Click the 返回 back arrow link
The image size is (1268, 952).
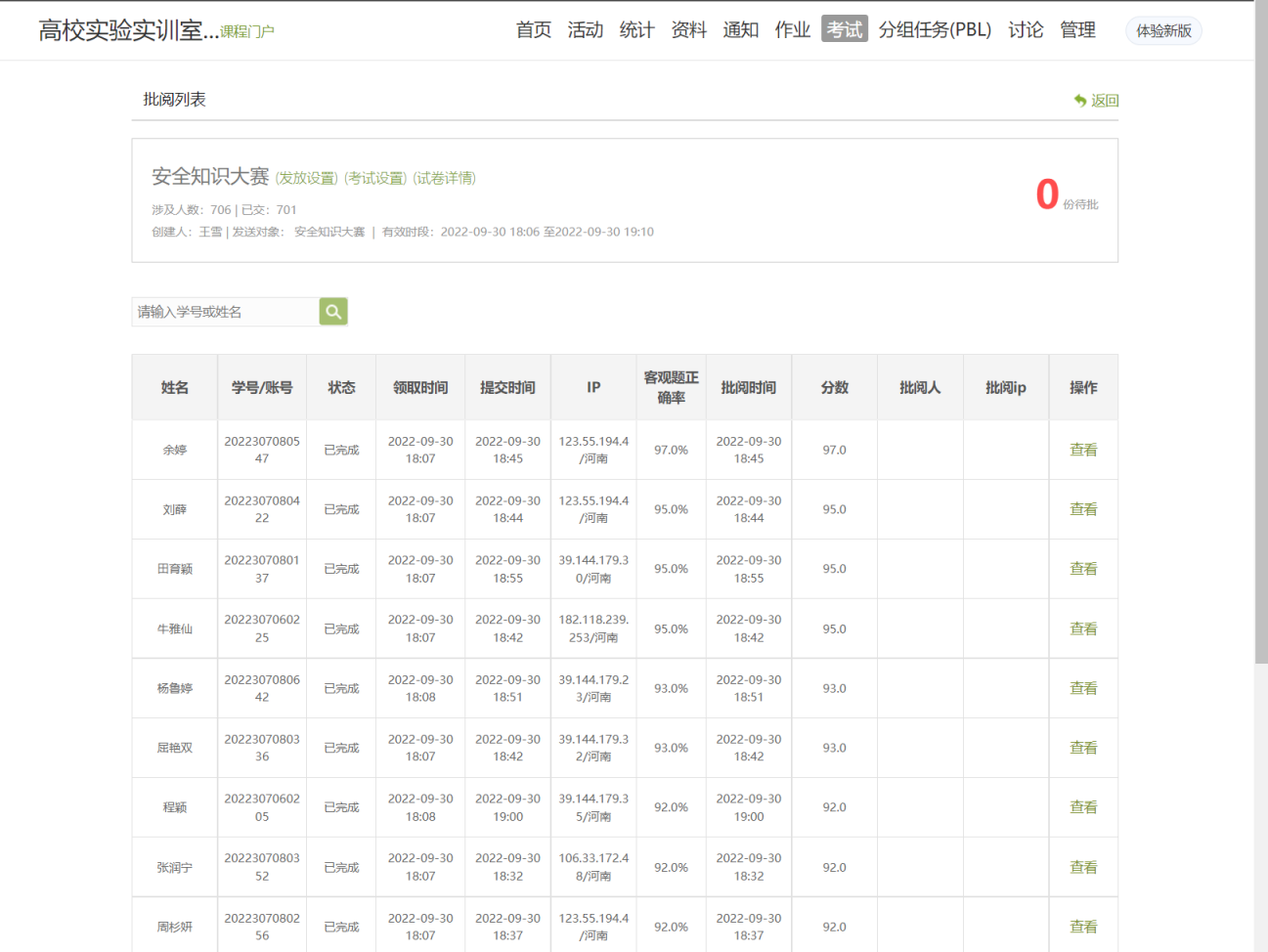1096,101
